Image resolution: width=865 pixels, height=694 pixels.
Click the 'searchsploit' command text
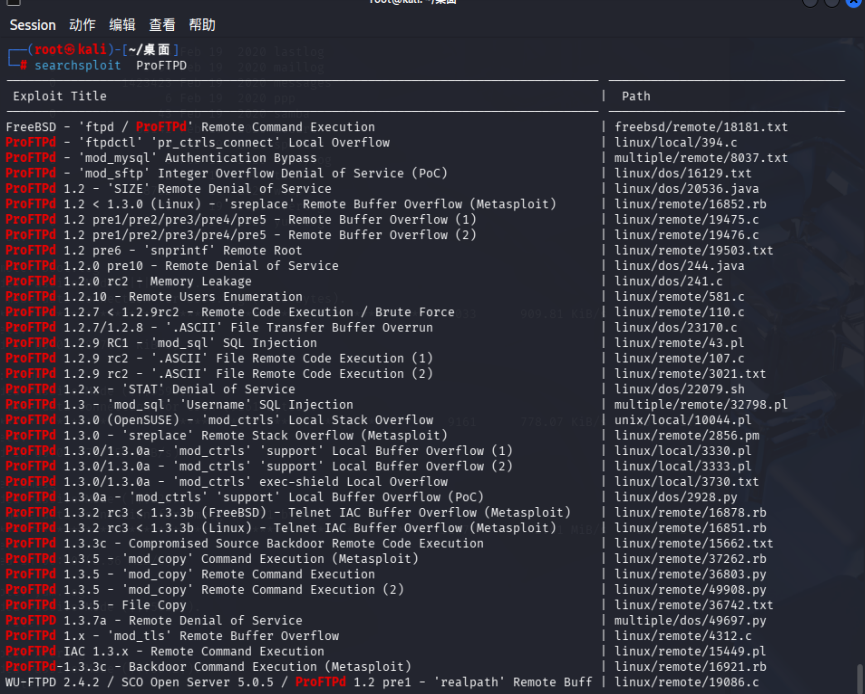(x=77, y=65)
